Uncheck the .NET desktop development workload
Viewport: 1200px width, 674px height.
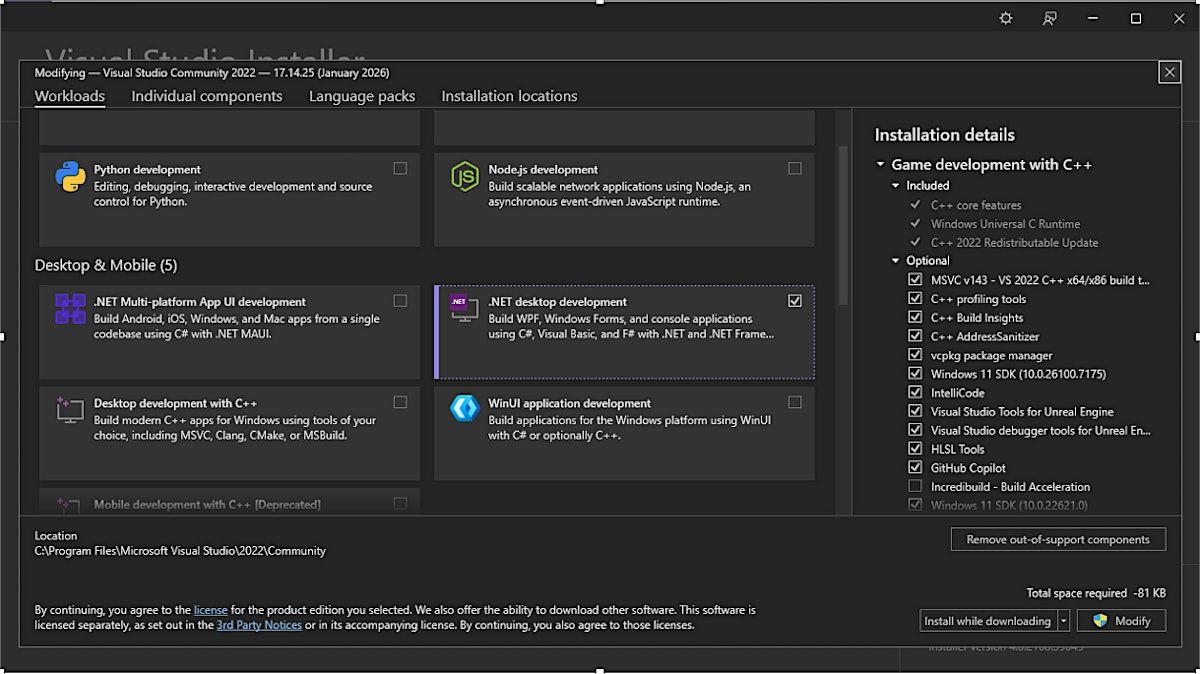795,301
